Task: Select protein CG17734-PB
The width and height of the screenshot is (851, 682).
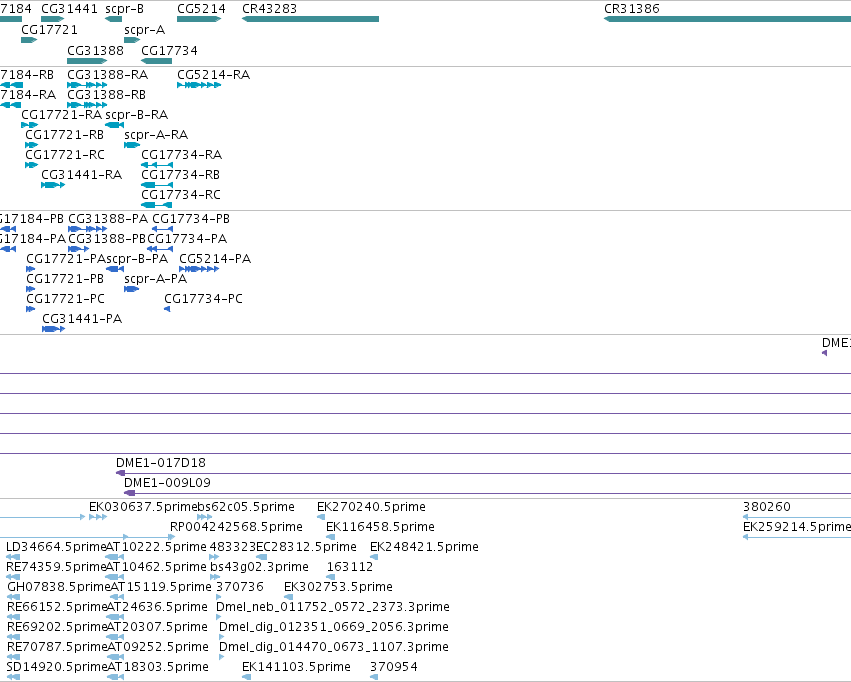Action: tap(162, 229)
